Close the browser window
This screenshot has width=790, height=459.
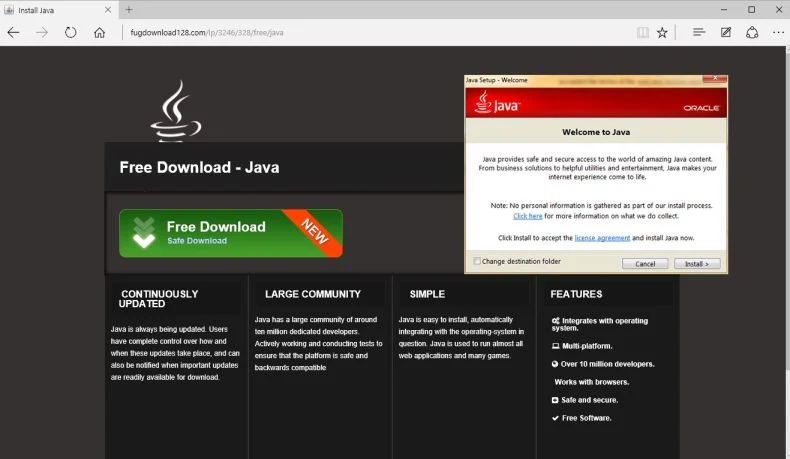click(778, 10)
